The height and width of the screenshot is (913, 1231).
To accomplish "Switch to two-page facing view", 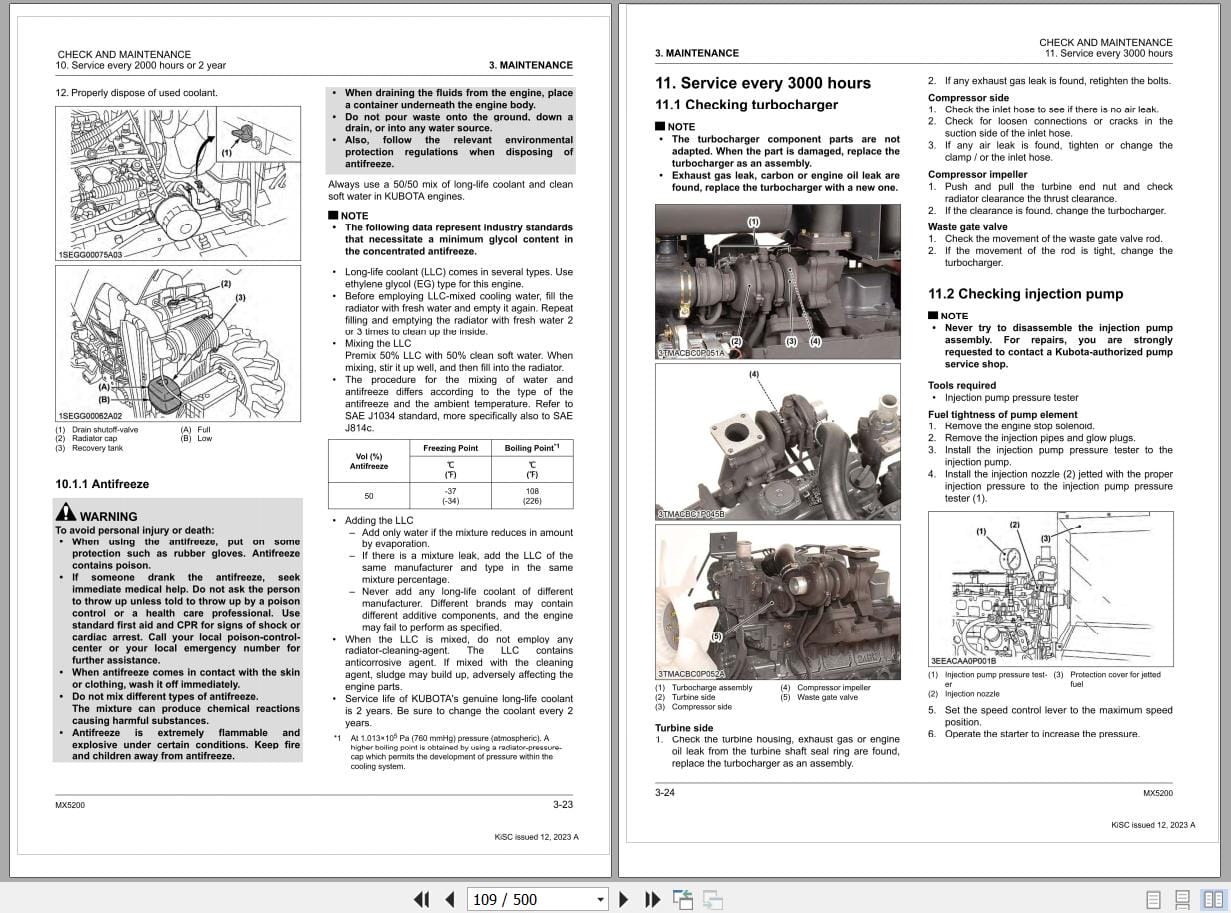I will point(1212,899).
